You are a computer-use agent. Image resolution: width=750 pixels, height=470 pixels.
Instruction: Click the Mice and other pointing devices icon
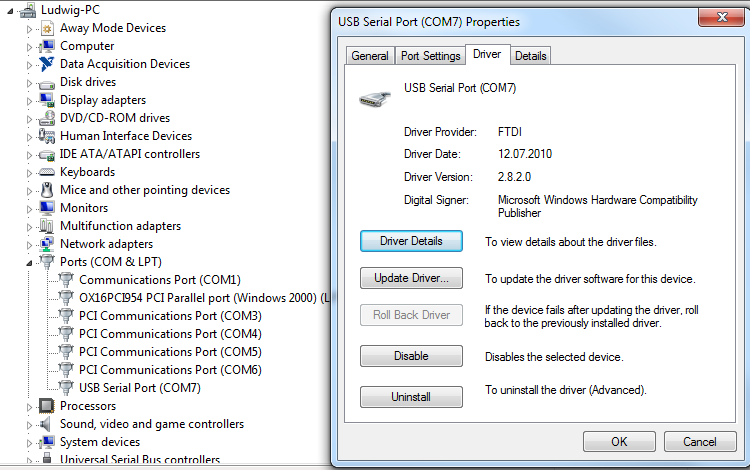point(46,190)
